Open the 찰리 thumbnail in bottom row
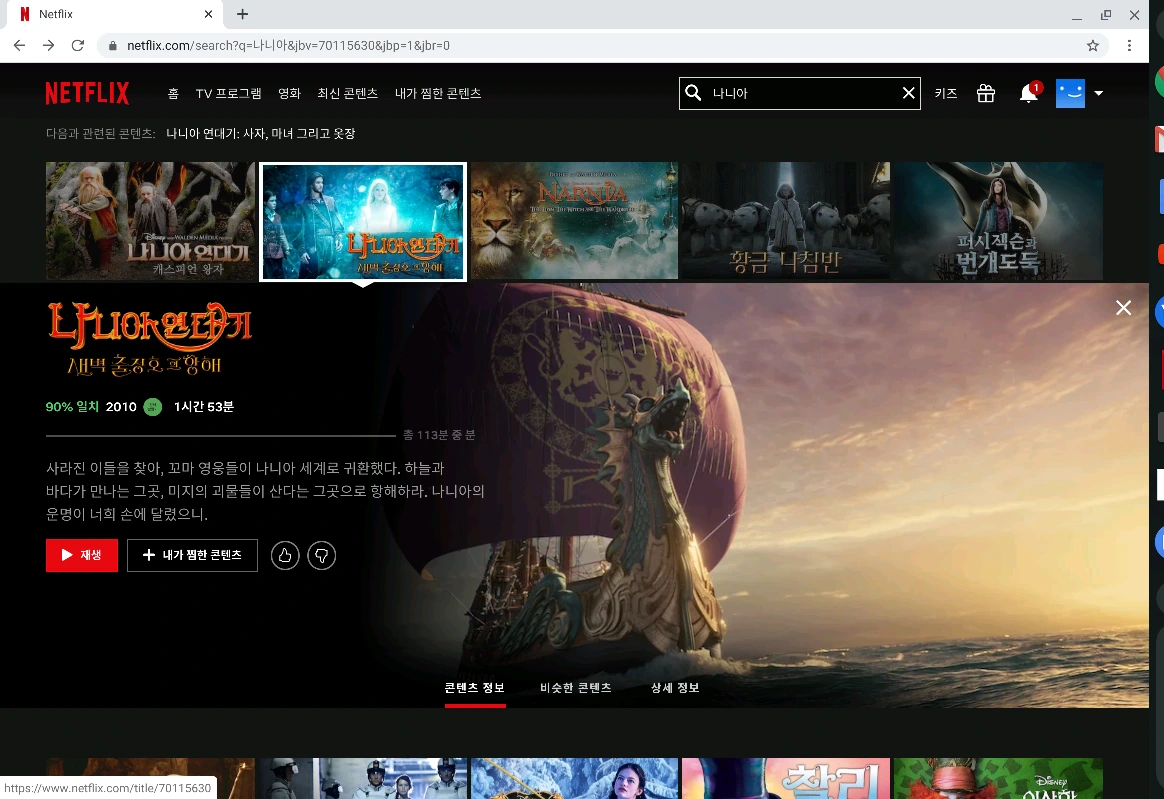 785,778
